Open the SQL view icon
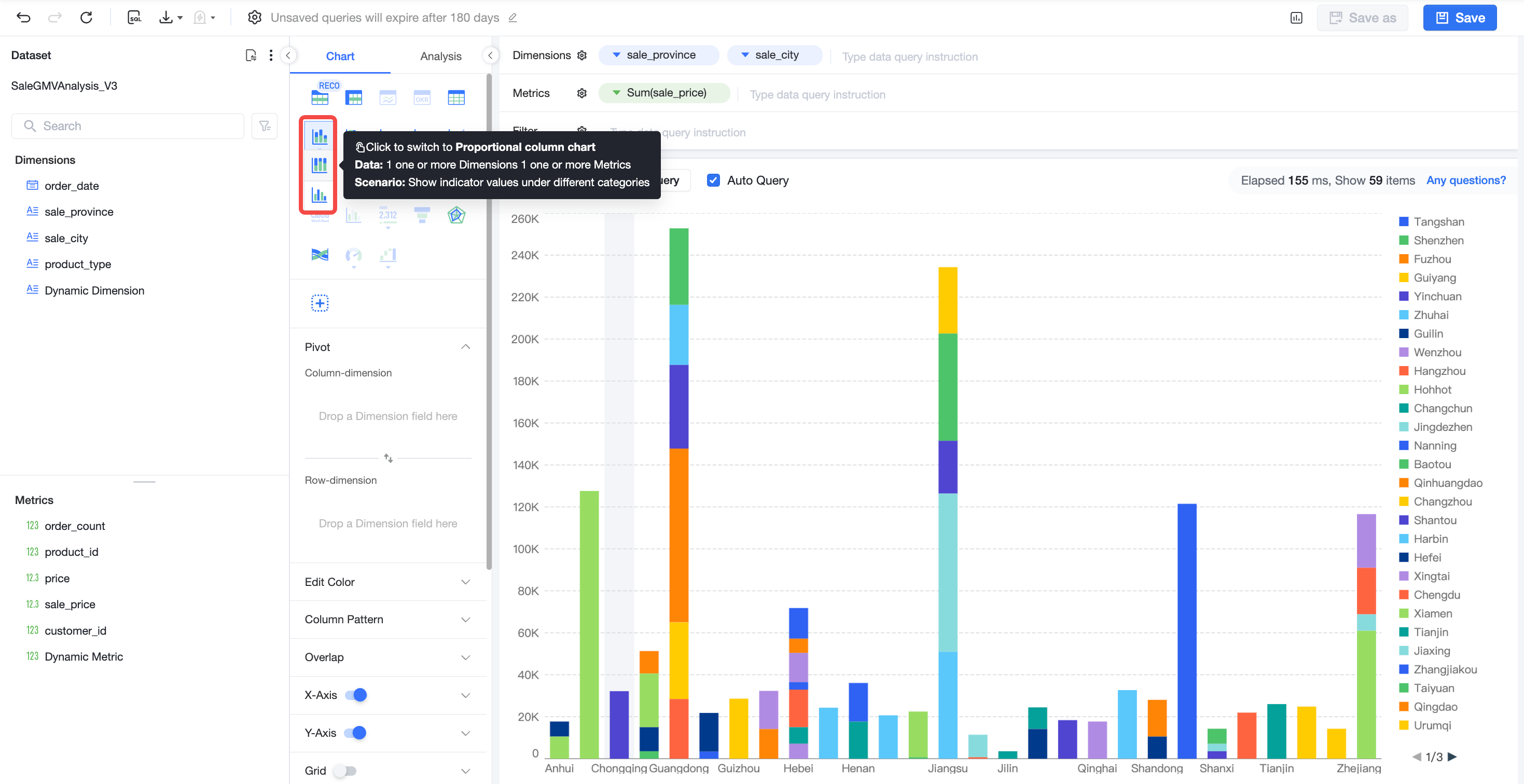Viewport: 1524px width, 784px height. 134,18
